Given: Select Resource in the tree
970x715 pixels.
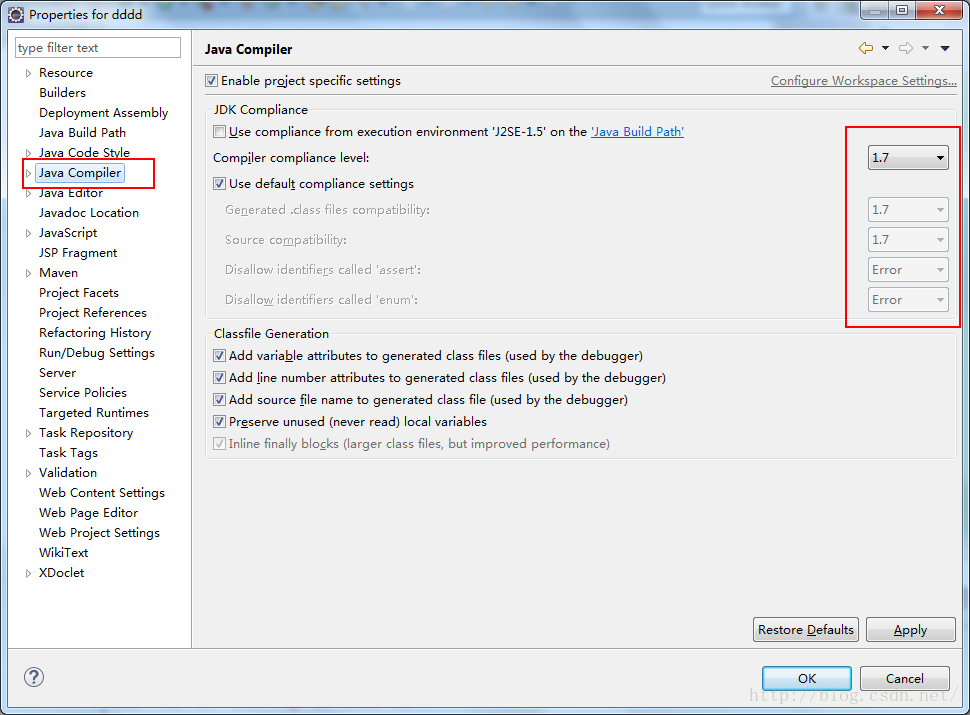Looking at the screenshot, I should coord(66,73).
